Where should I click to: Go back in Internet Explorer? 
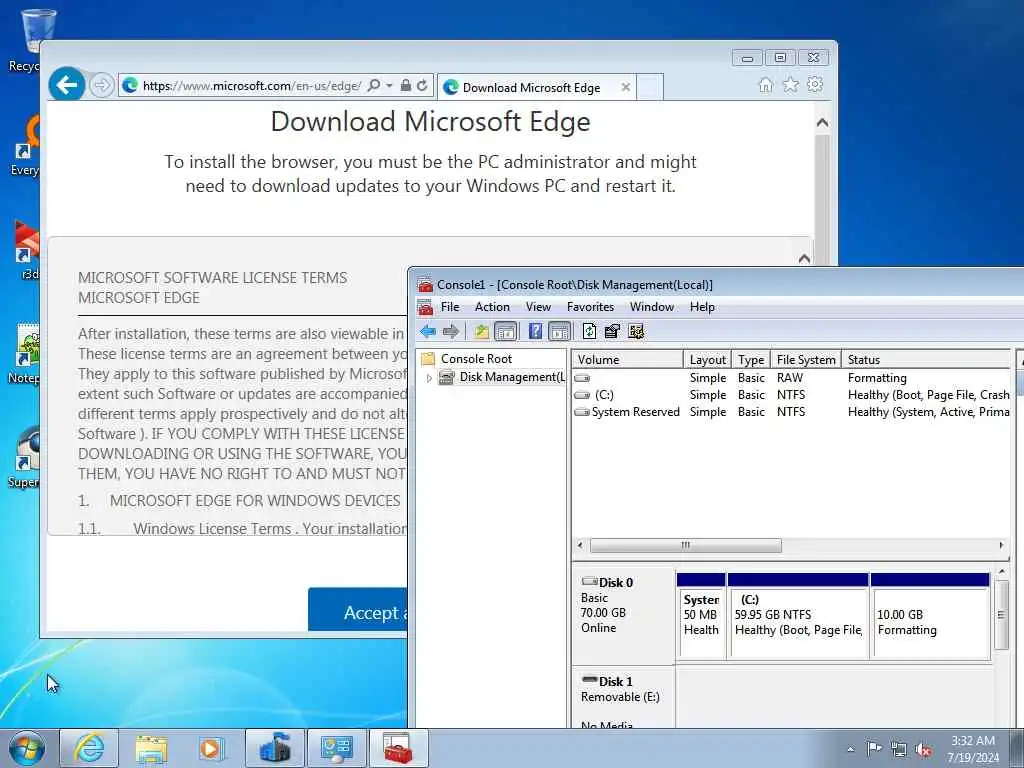pos(67,85)
